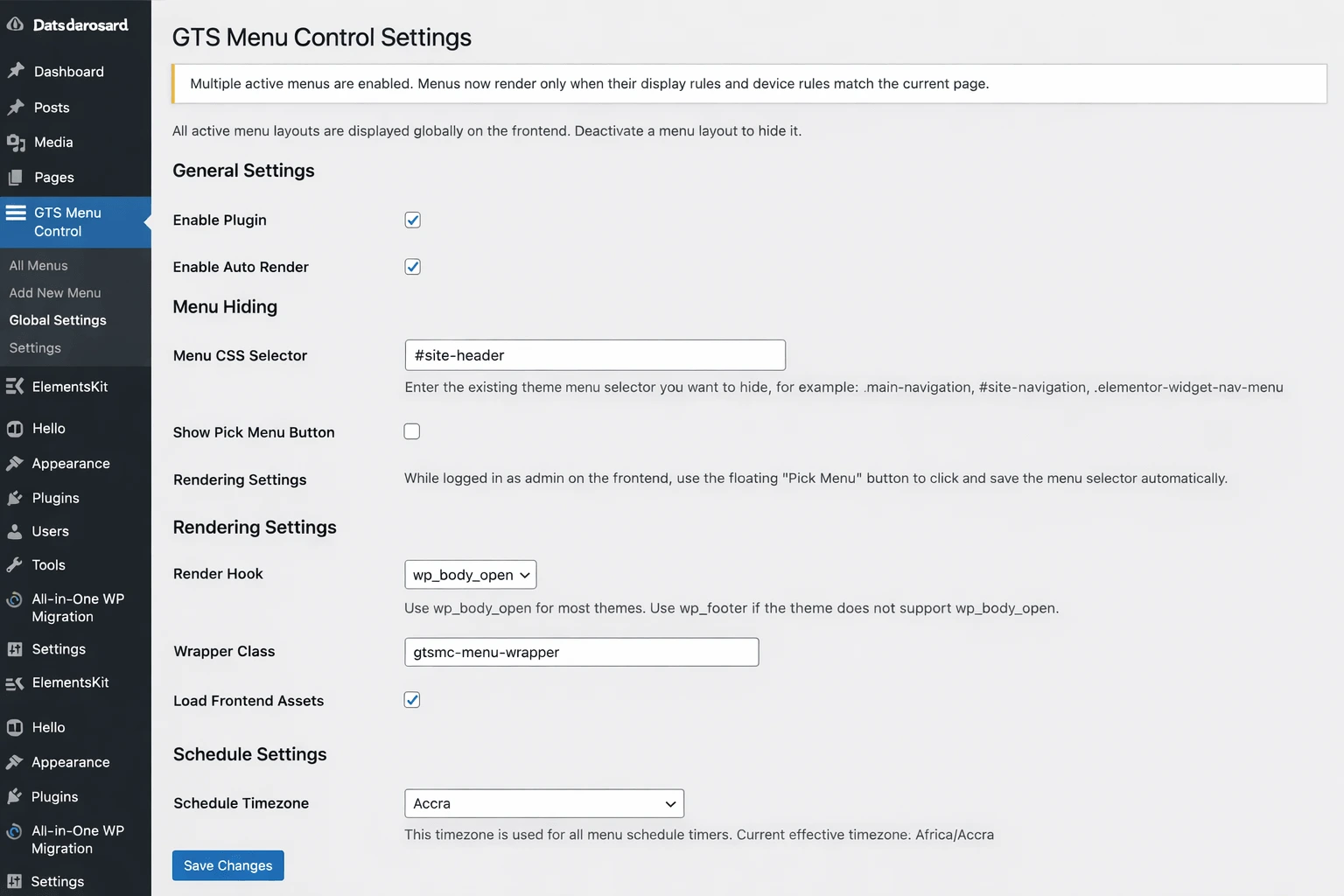Select the Tools wrench icon
The height and width of the screenshot is (896, 1344).
pos(14,564)
